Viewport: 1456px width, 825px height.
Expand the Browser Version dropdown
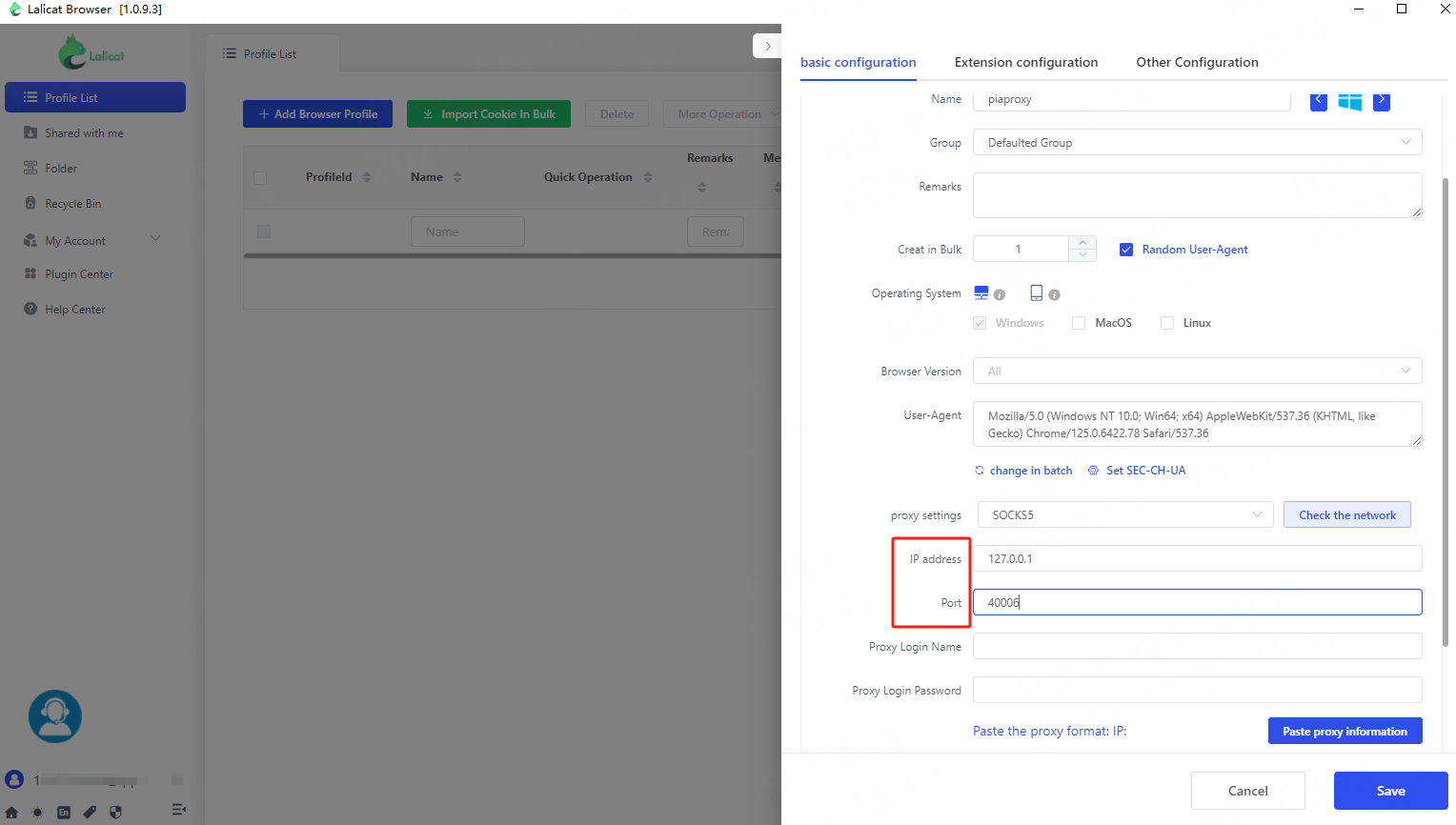[x=1197, y=372]
